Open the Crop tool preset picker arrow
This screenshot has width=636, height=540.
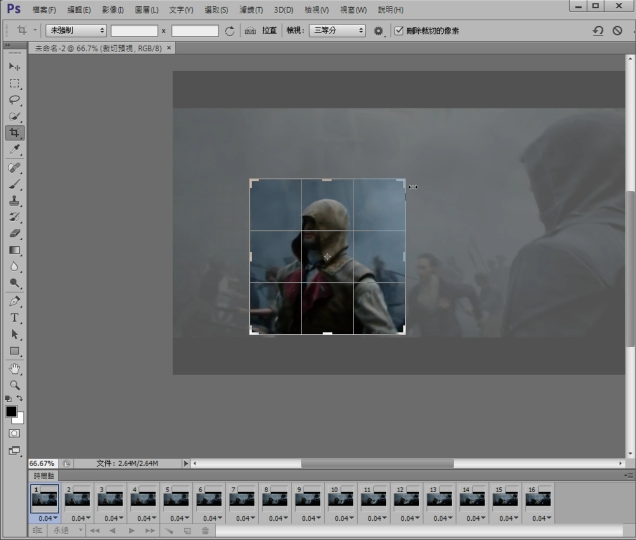click(35, 30)
